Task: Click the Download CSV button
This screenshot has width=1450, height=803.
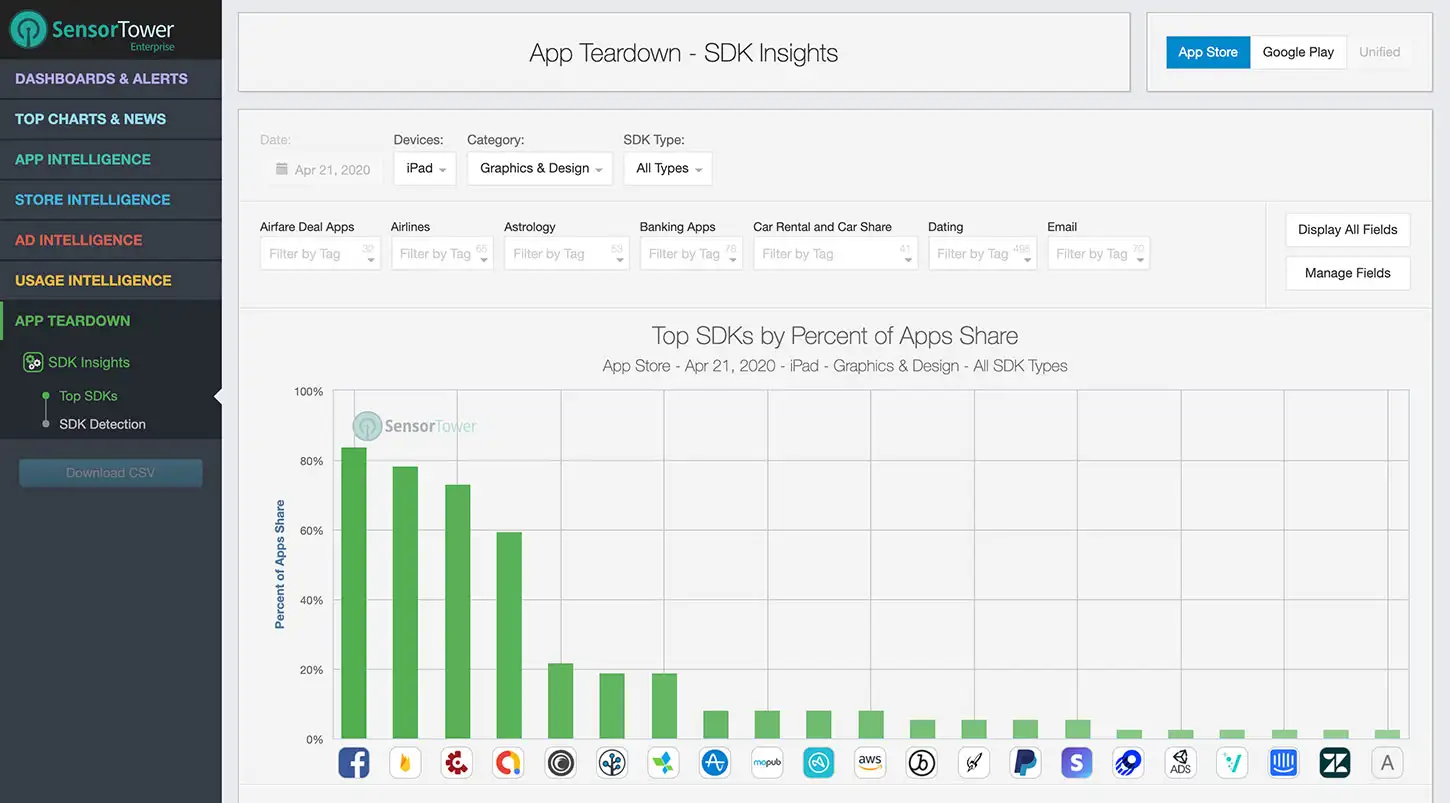Action: point(111,473)
